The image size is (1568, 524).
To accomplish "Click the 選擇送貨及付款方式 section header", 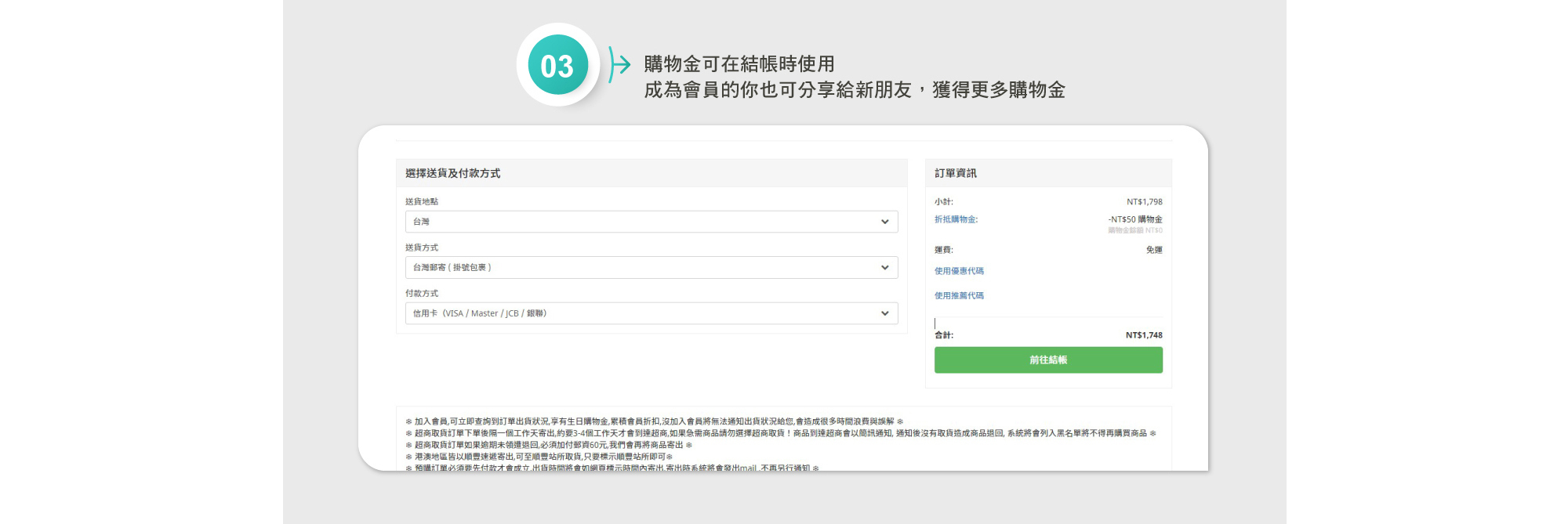I will pos(452,173).
